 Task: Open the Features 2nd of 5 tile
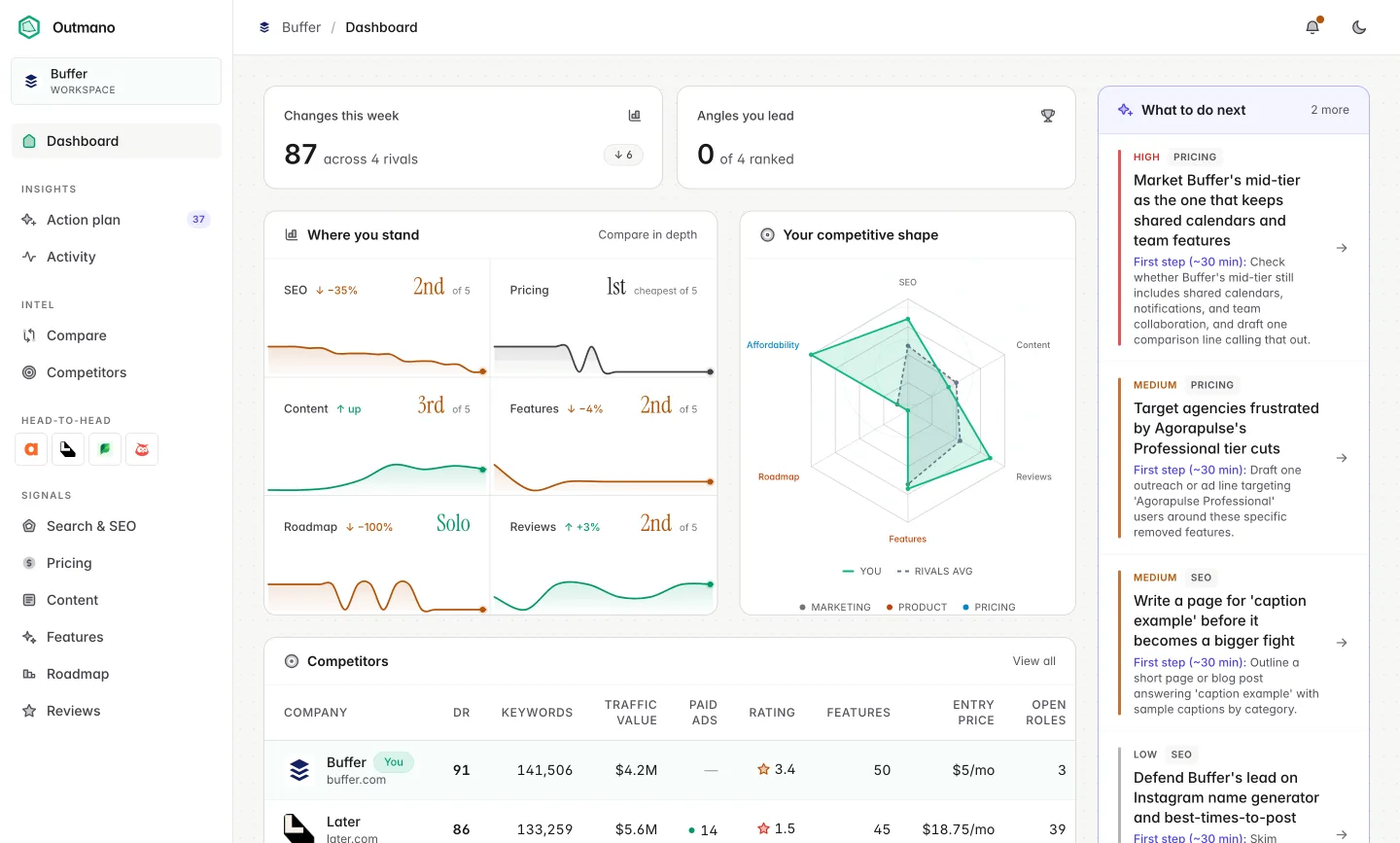(604, 437)
